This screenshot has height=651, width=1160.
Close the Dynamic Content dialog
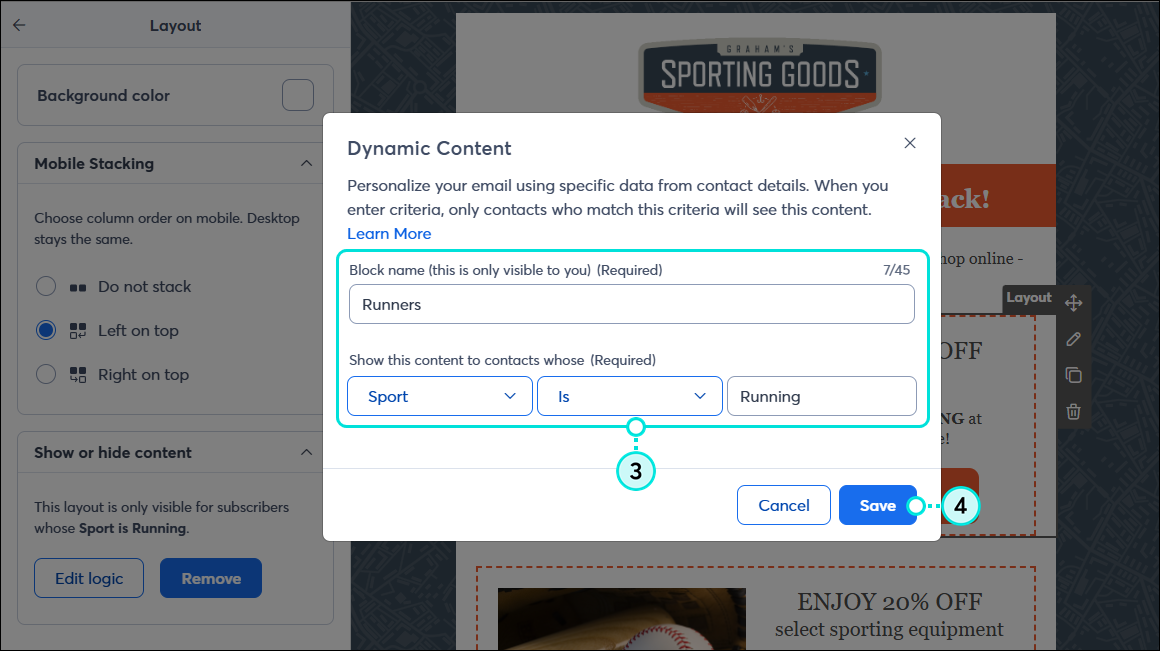click(909, 143)
